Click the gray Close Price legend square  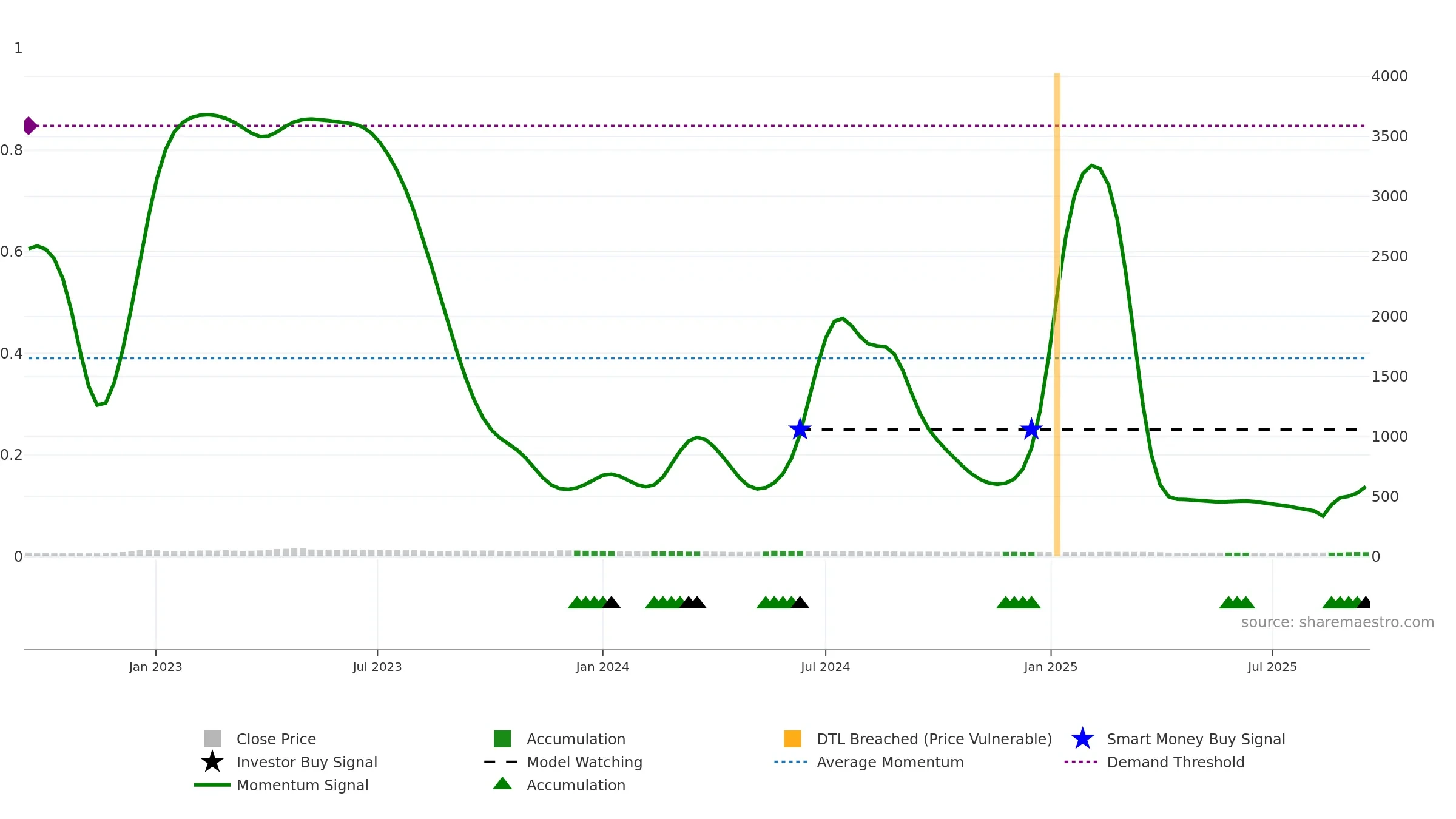click(212, 739)
